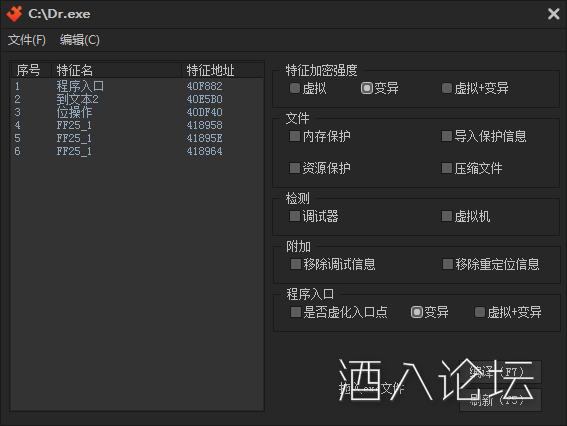Select the 程序入口 row in feature list
This screenshot has width=567, height=426.
[137, 86]
